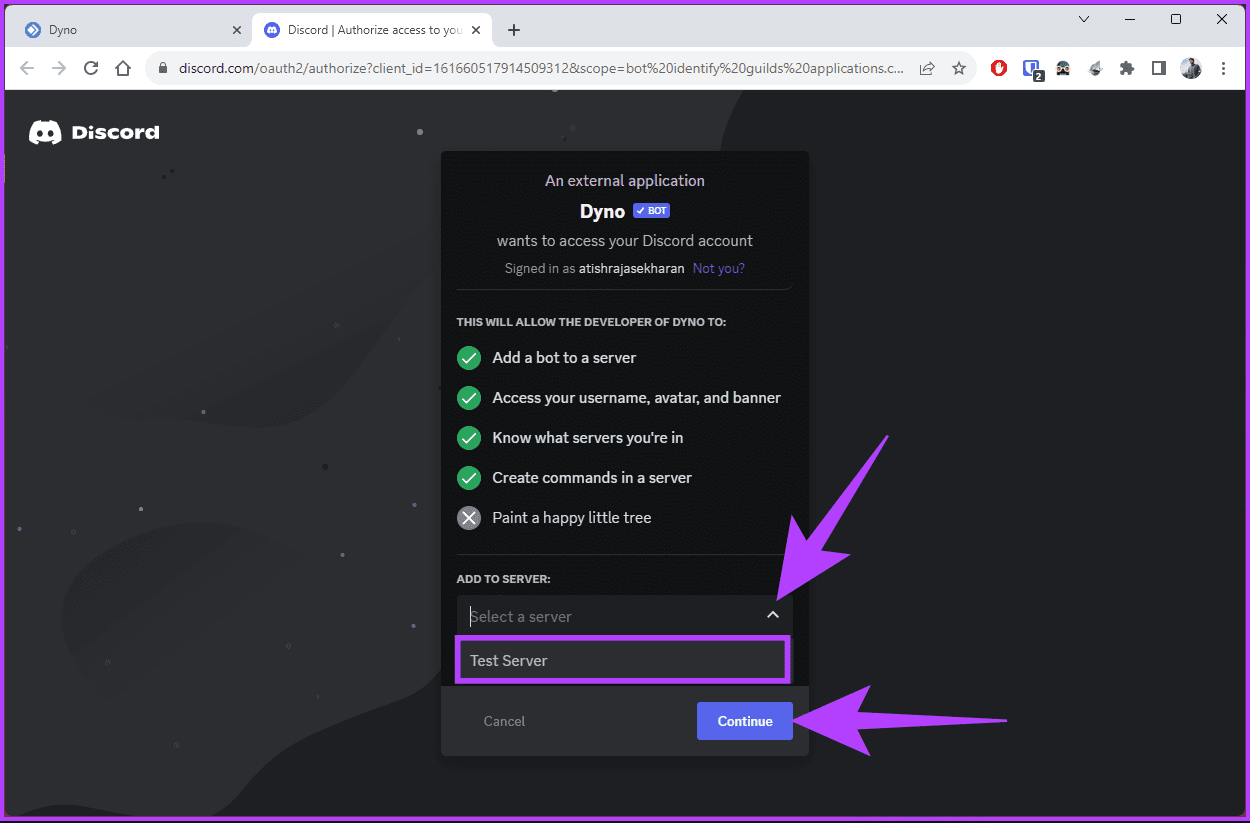Reload the Discord authorization page
This screenshot has height=823, width=1250.
click(x=91, y=68)
